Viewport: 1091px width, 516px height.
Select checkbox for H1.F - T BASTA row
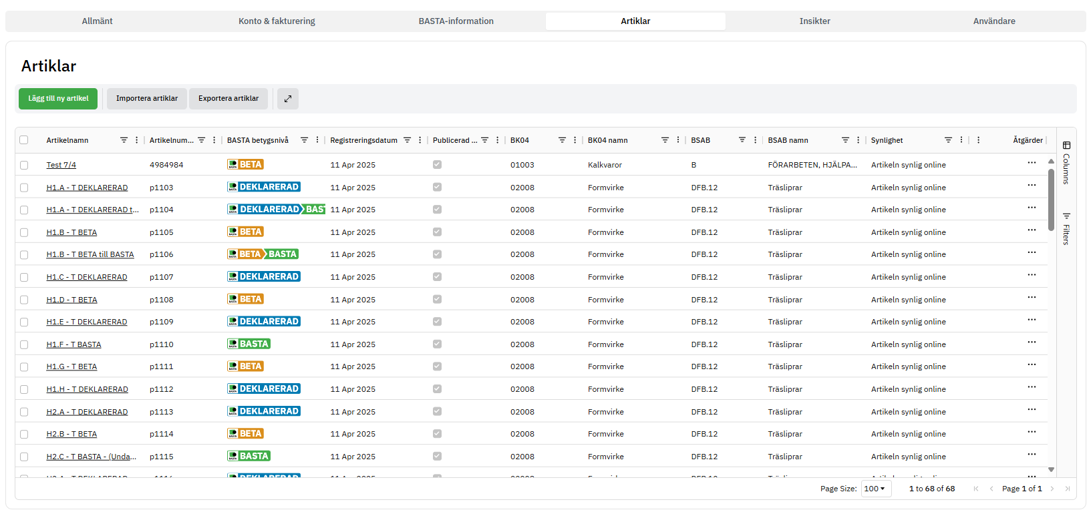click(24, 344)
